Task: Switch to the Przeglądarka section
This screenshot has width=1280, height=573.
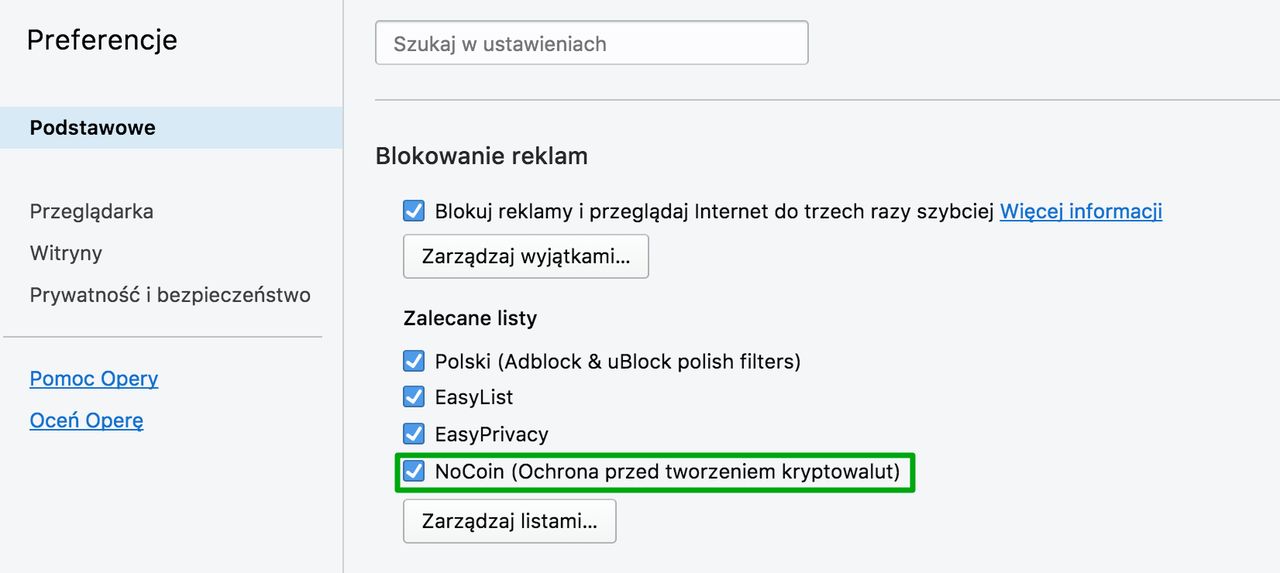Action: [x=92, y=212]
